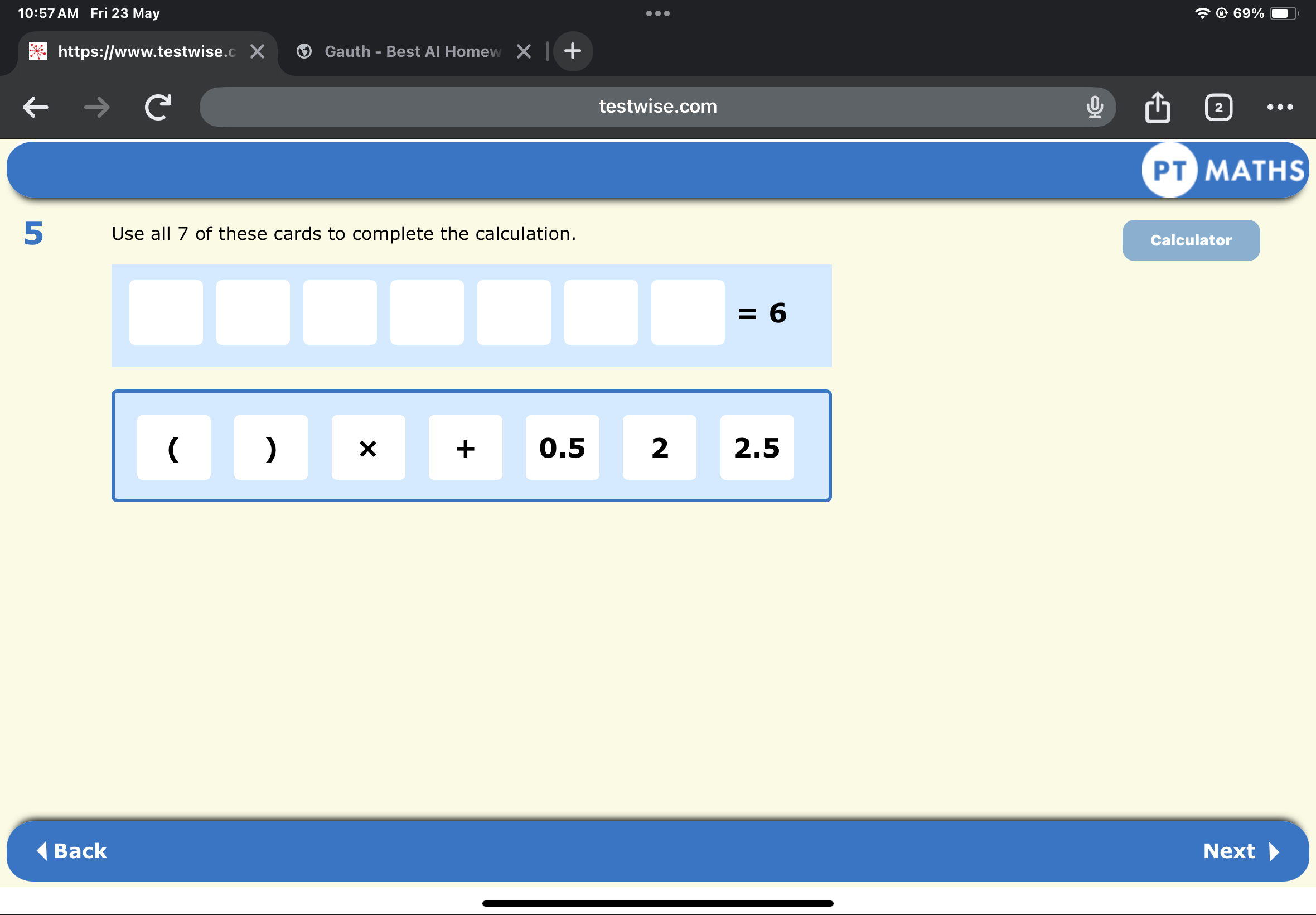Select the testwise.com tab
The width and height of the screenshot is (1316, 915).
coord(146,51)
